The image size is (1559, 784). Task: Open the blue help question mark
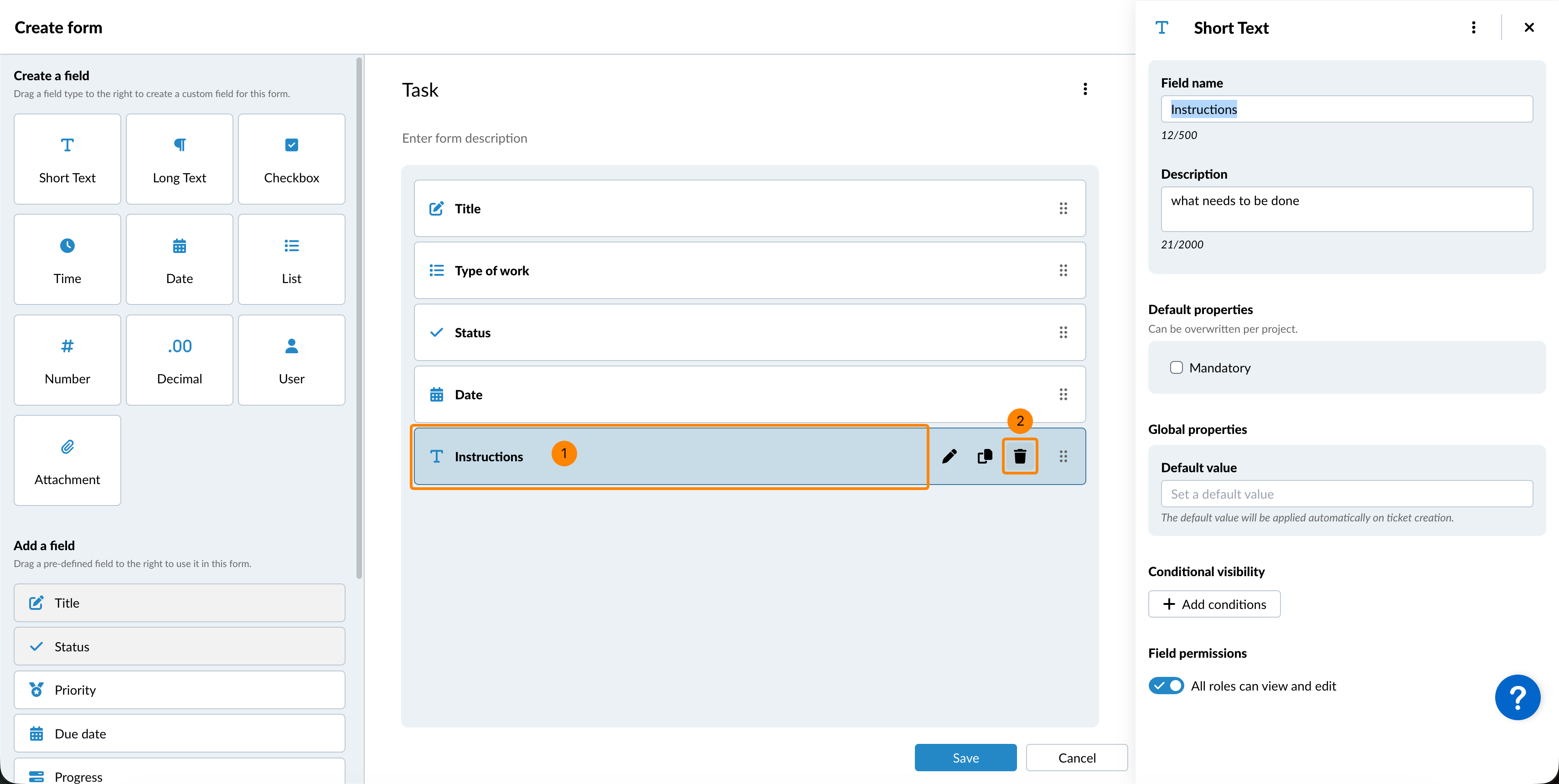[x=1517, y=697]
